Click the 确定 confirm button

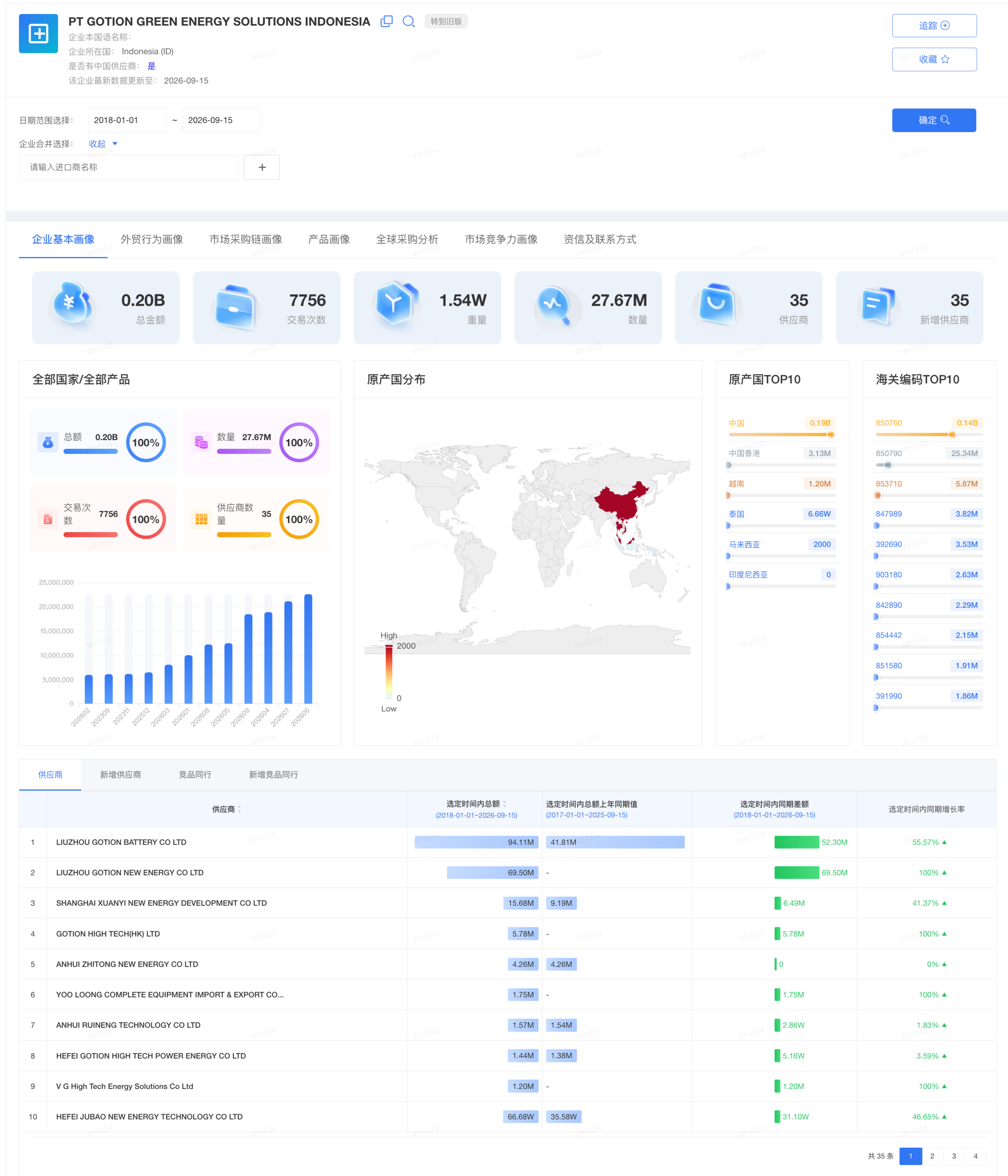click(934, 120)
